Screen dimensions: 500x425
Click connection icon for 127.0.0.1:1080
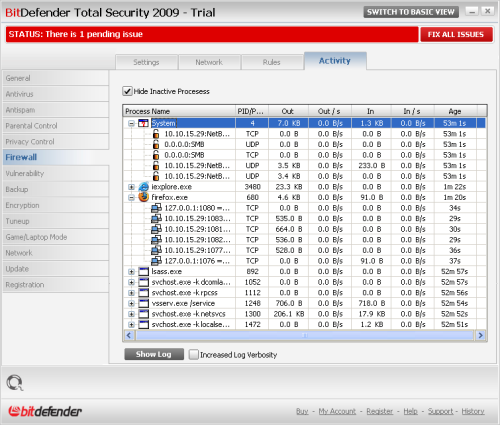(x=156, y=208)
